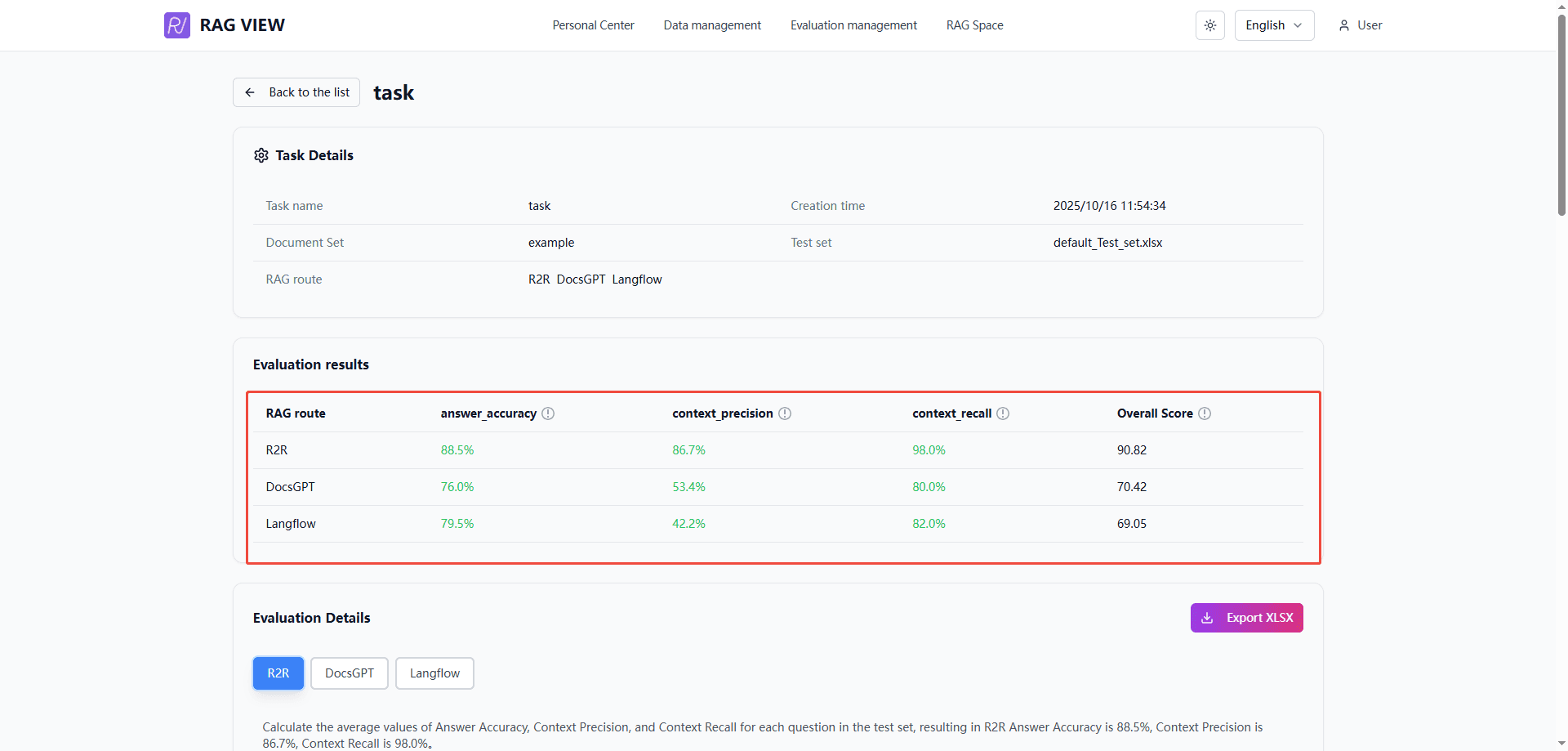Select the R2R tab under Evaluation Details
The width and height of the screenshot is (1568, 751).
point(278,673)
